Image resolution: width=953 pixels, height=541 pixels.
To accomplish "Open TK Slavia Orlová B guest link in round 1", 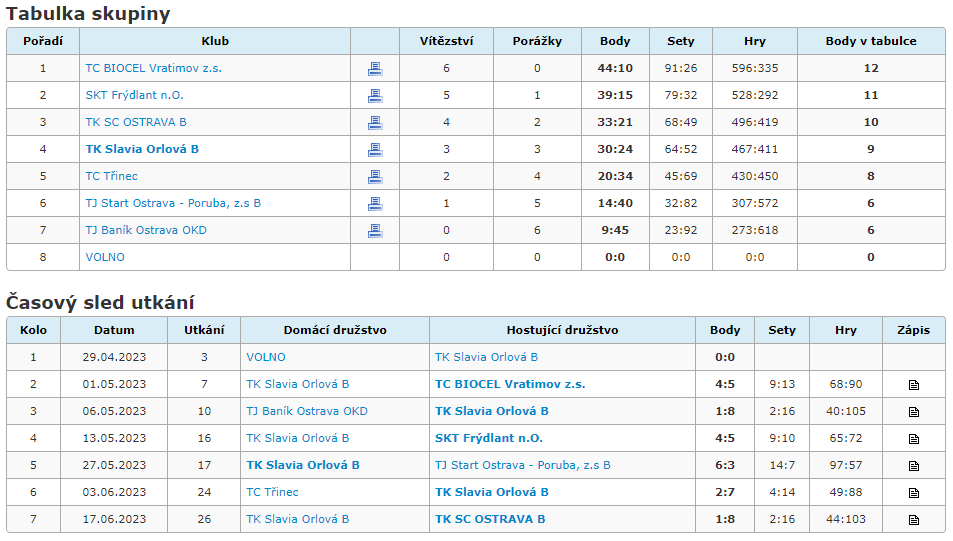I will pos(486,357).
